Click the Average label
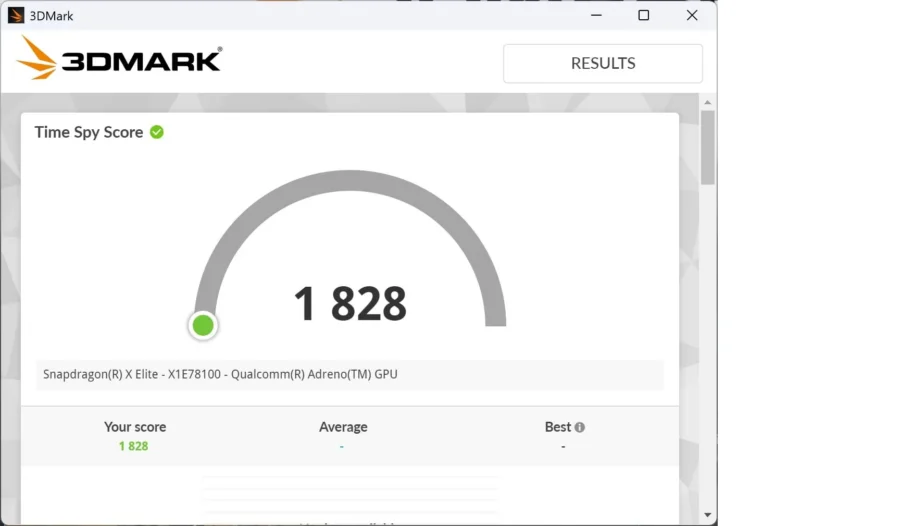The width and height of the screenshot is (900, 526). coord(343,427)
